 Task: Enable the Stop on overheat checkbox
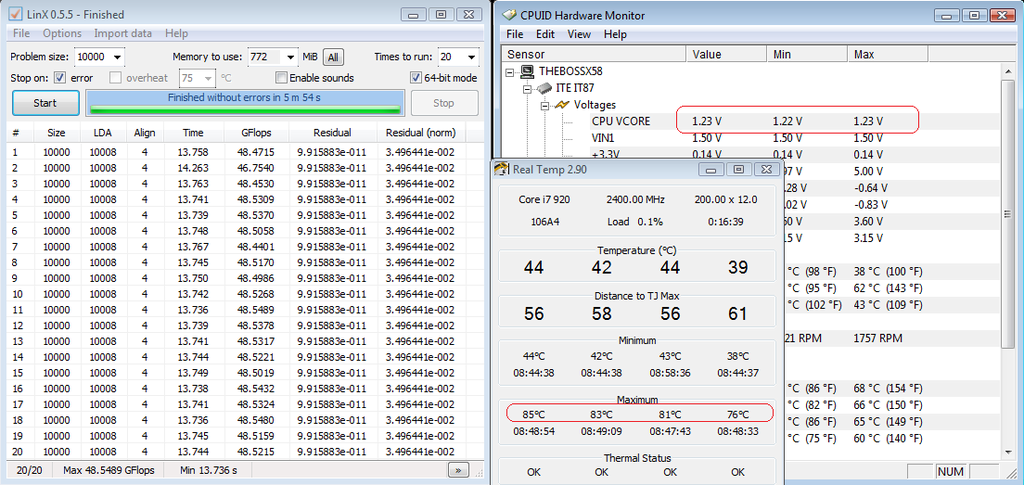pos(116,78)
